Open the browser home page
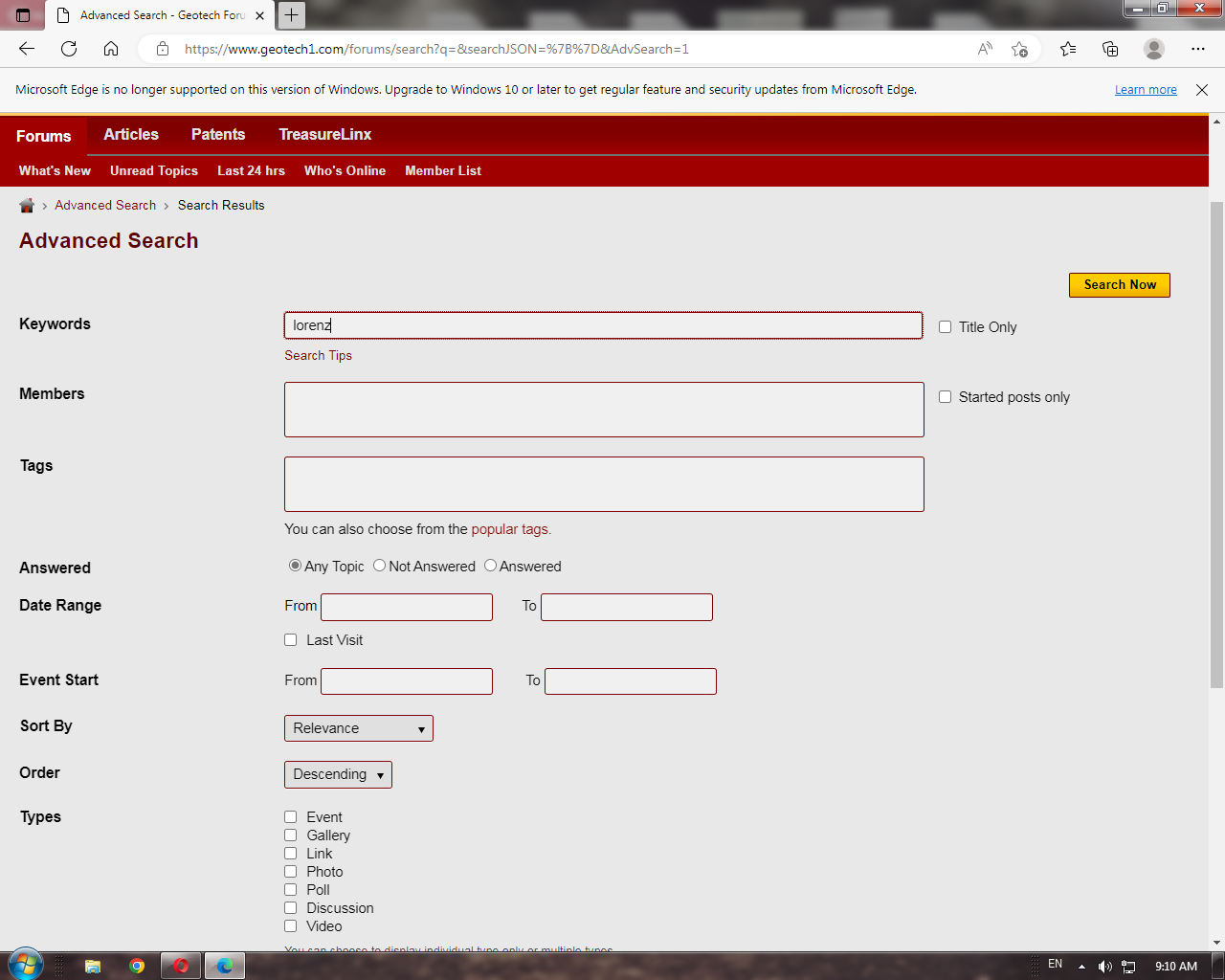The height and width of the screenshot is (980, 1225). [111, 49]
